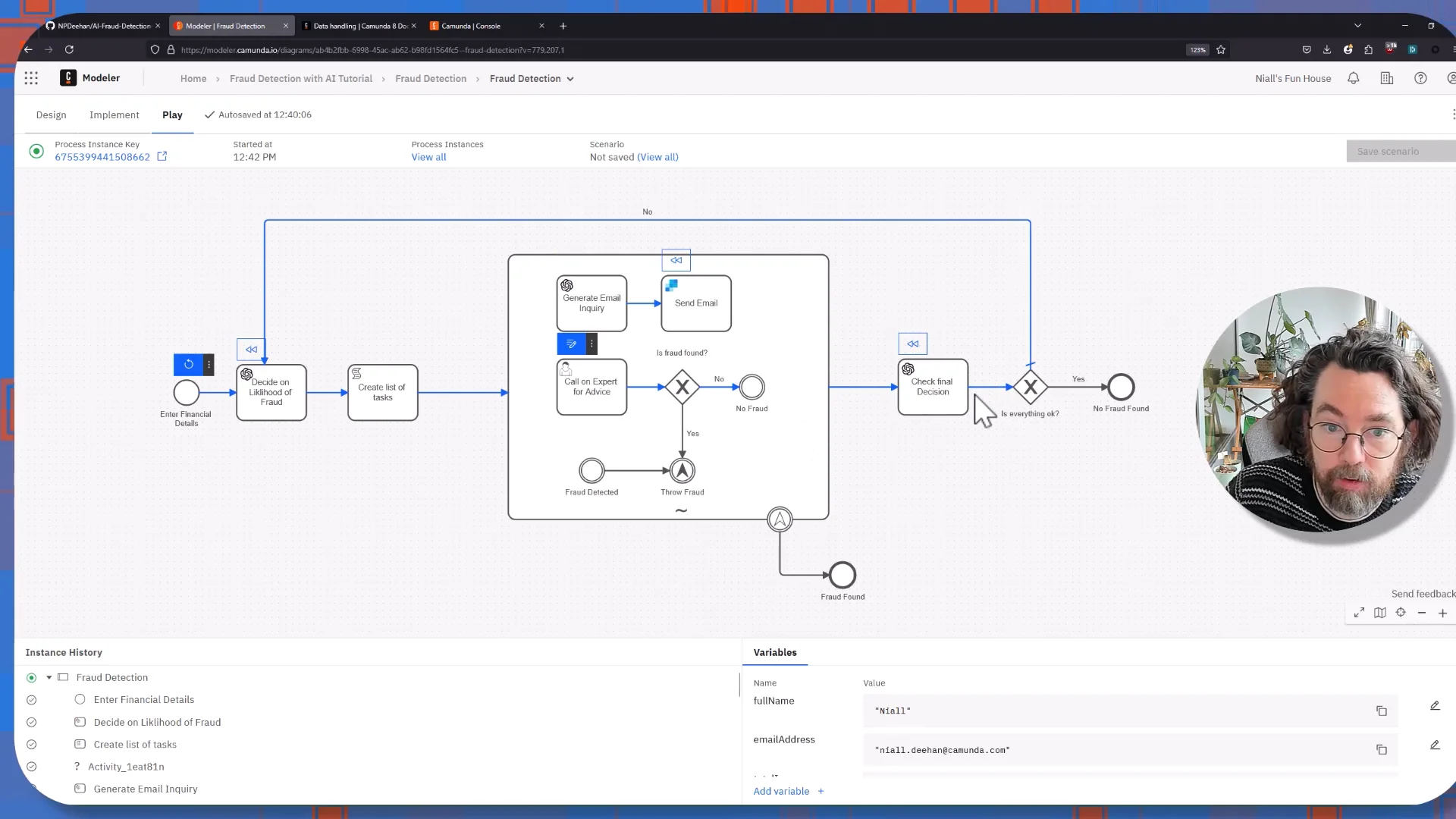Open the notifications bell icon
This screenshot has height=819, width=1456.
click(x=1353, y=78)
